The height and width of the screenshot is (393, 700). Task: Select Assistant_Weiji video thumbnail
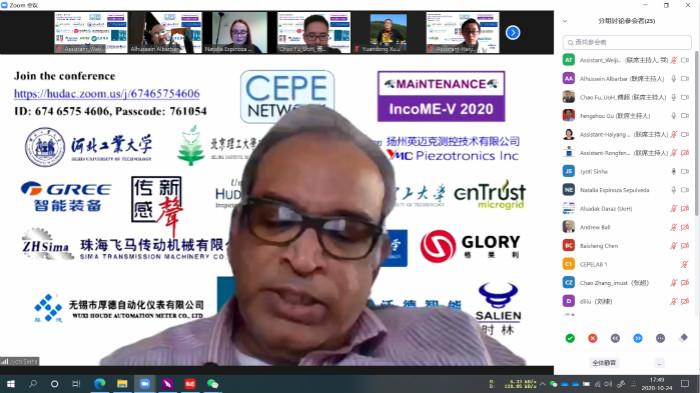click(91, 33)
